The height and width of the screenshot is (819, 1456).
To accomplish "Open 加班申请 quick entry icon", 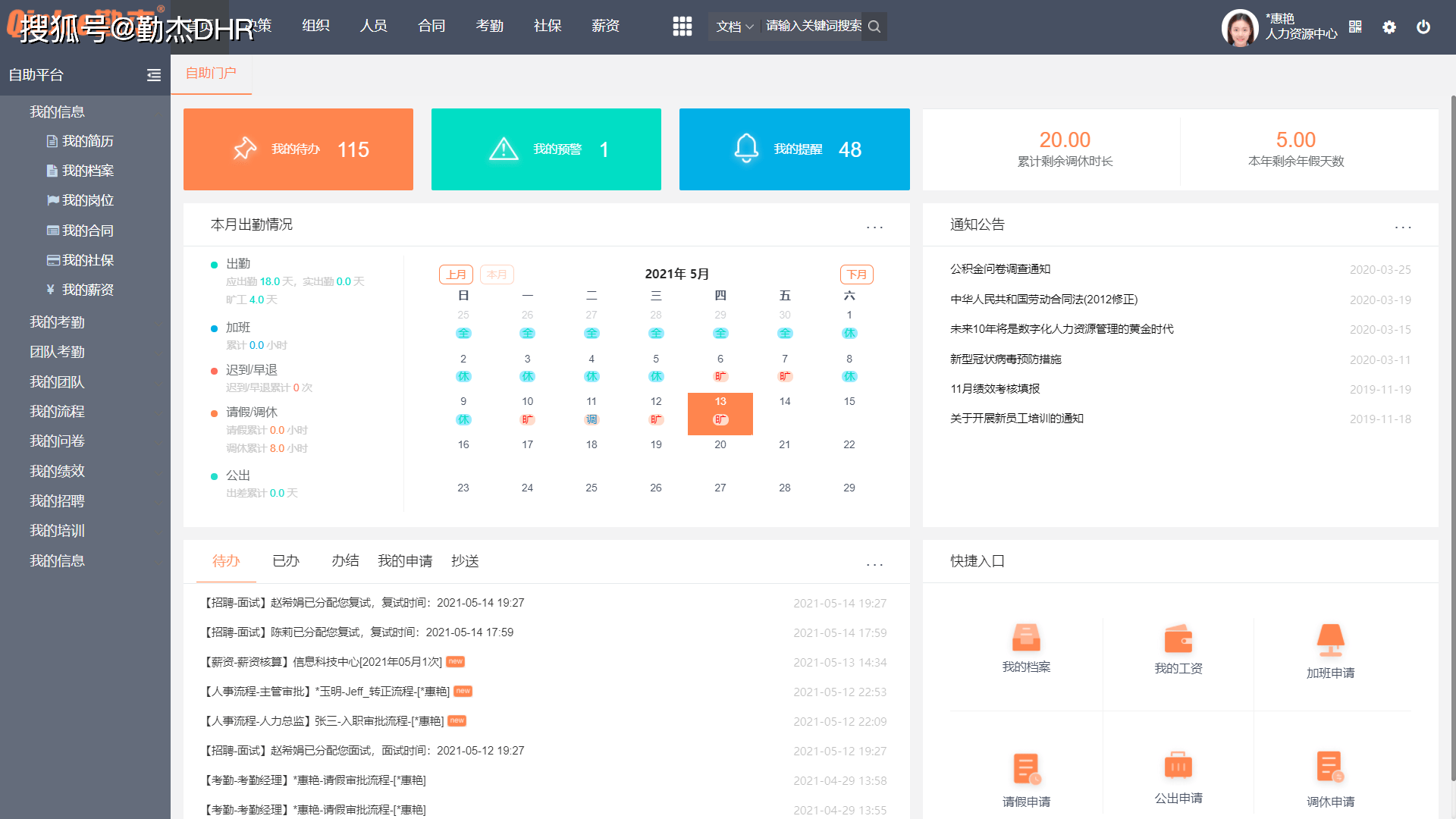I will click(1330, 641).
